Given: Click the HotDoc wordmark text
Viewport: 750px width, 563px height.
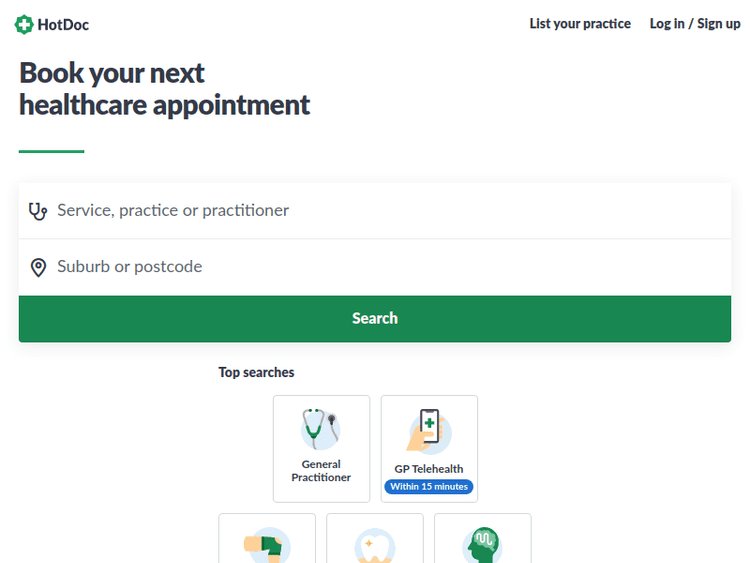Looking at the screenshot, I should pos(63,24).
